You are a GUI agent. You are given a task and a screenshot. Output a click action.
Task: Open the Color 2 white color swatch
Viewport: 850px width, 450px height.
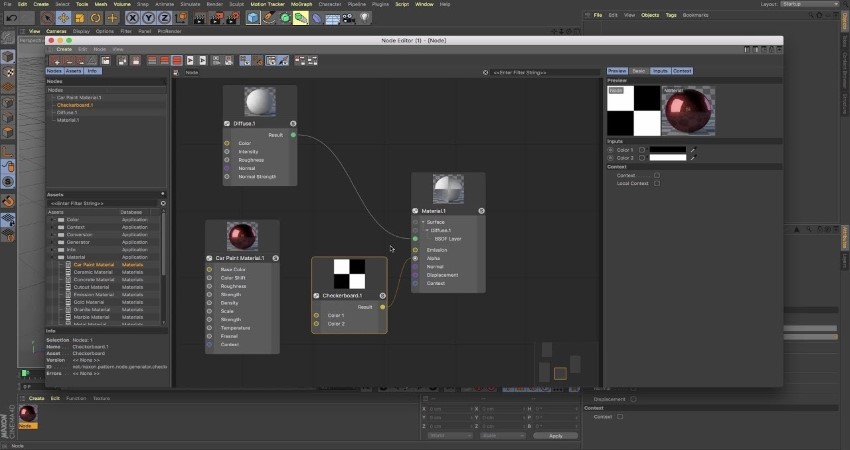tap(668, 158)
